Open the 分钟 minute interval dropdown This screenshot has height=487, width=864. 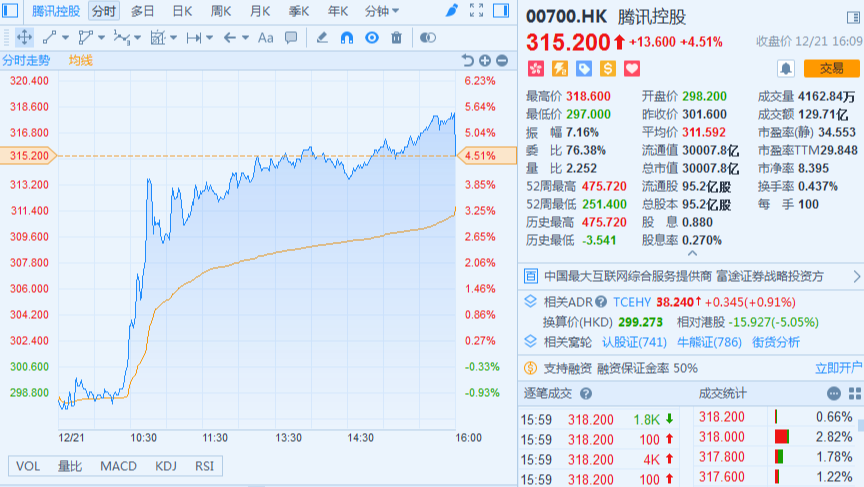[381, 11]
